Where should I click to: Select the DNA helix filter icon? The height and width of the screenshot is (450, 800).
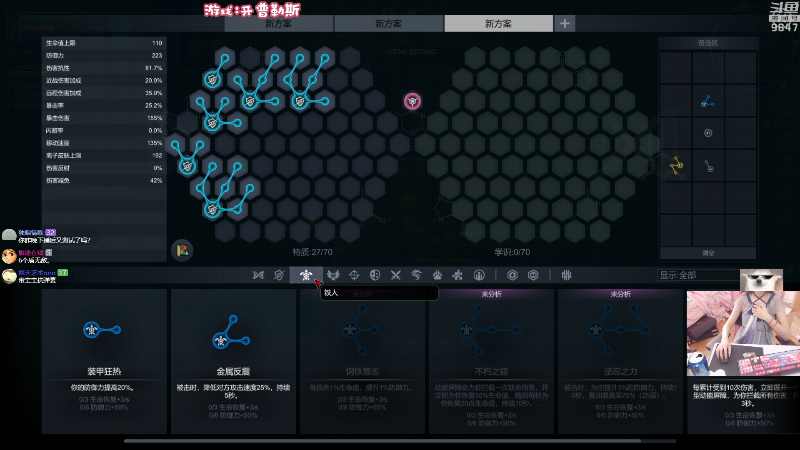[x=258, y=275]
